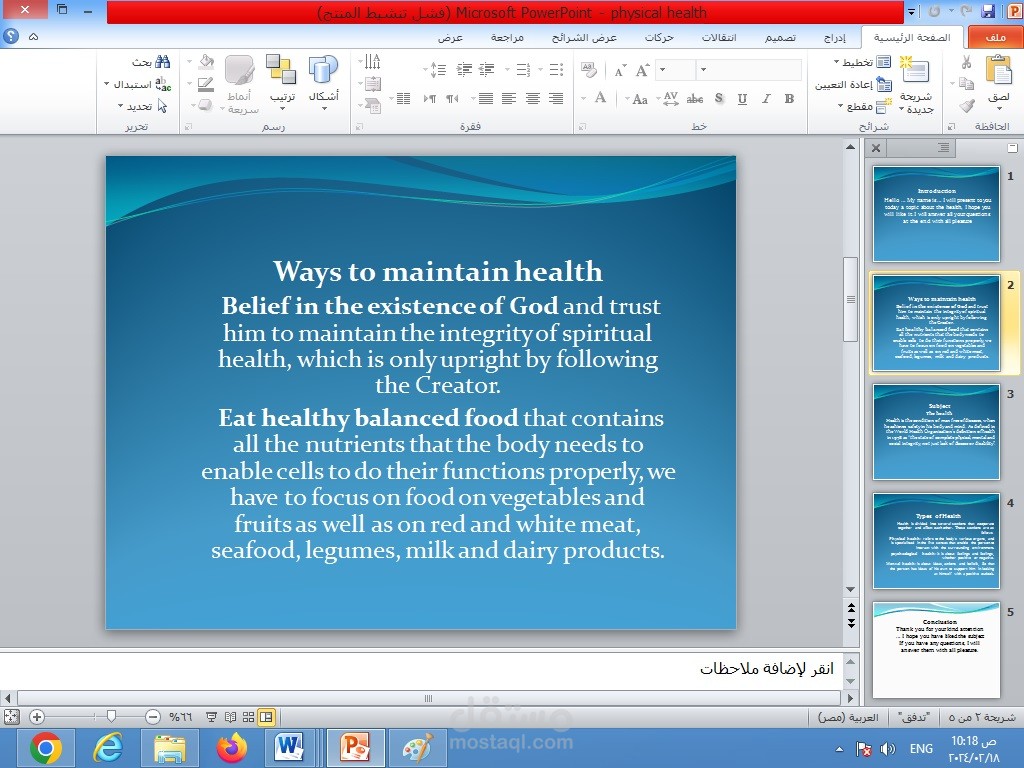1024x768 pixels.
Task: Open the Review (مراجعة) tab
Action: click(507, 38)
